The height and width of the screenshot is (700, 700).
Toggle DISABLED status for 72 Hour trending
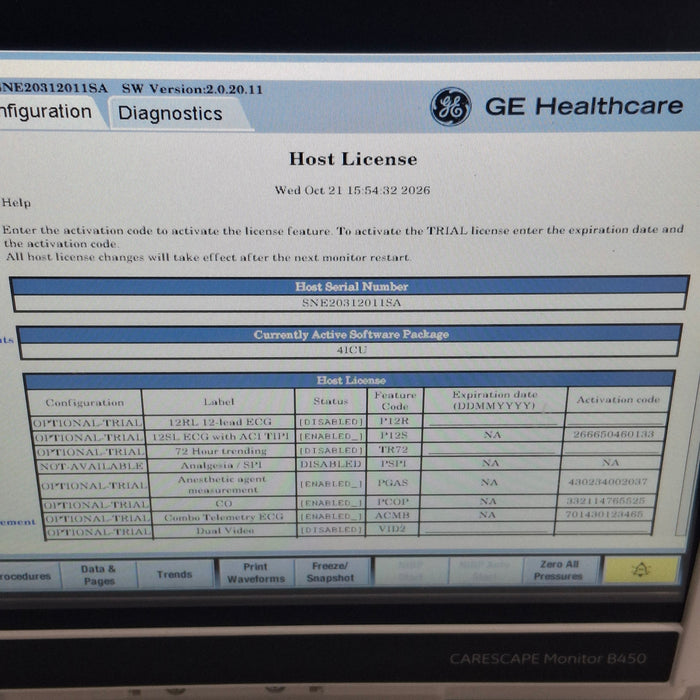331,450
